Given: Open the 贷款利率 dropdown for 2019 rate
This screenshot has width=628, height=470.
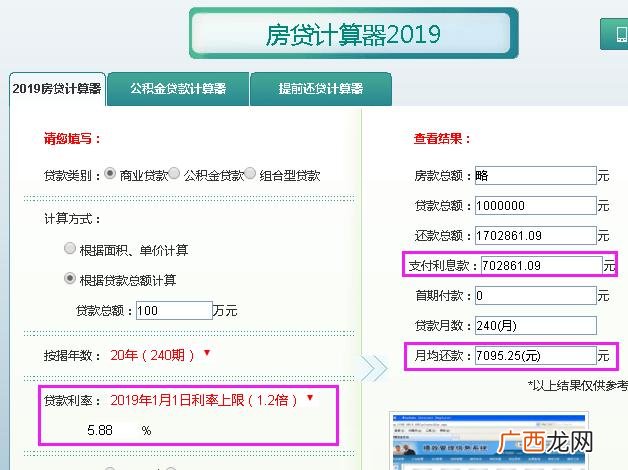Looking at the screenshot, I should click(x=211, y=400).
